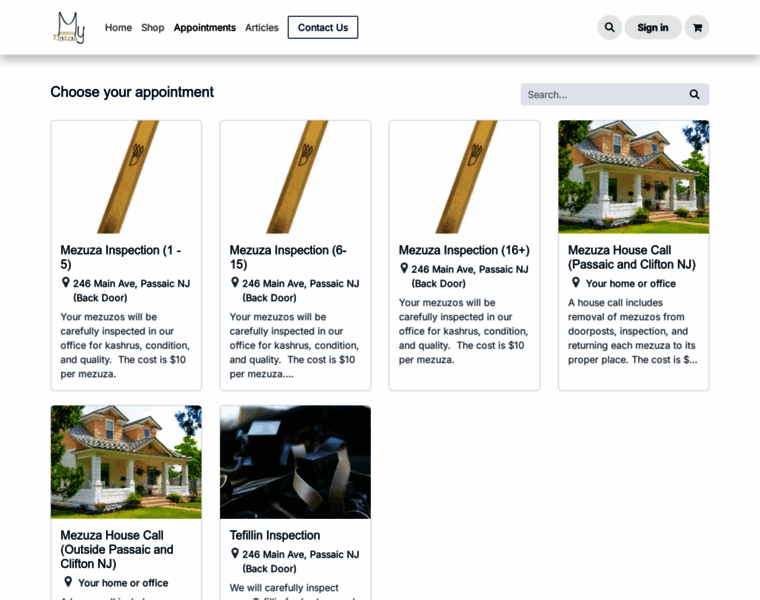This screenshot has width=760, height=600.
Task: Click house photo on Outside Passaic card
Action: tap(126, 462)
